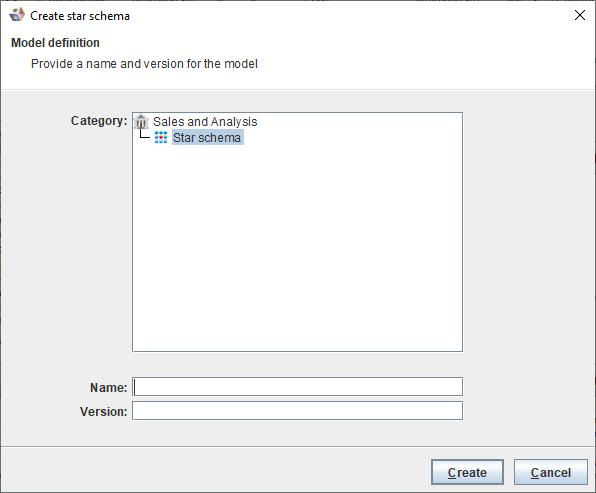Click the gray panel area right of the Category box
This screenshot has height=493, width=596.
point(528,232)
